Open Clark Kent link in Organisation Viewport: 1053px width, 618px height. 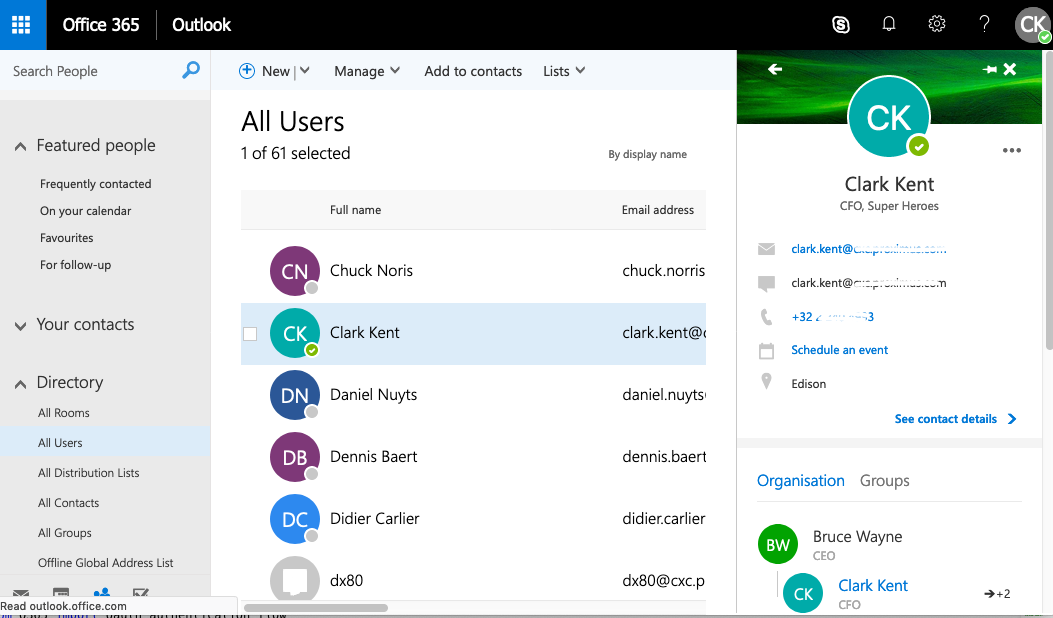pos(872,586)
